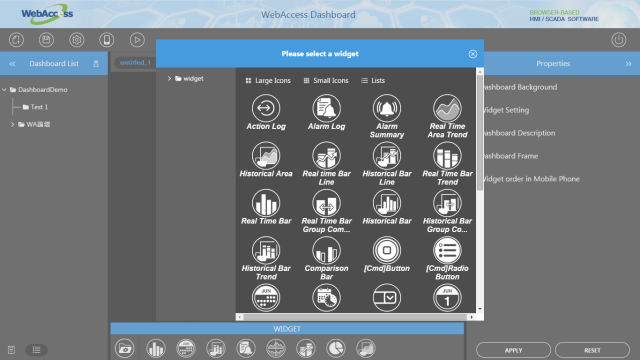640x360 pixels.
Task: Open Dashboard Frame section
Action: (x=511, y=156)
